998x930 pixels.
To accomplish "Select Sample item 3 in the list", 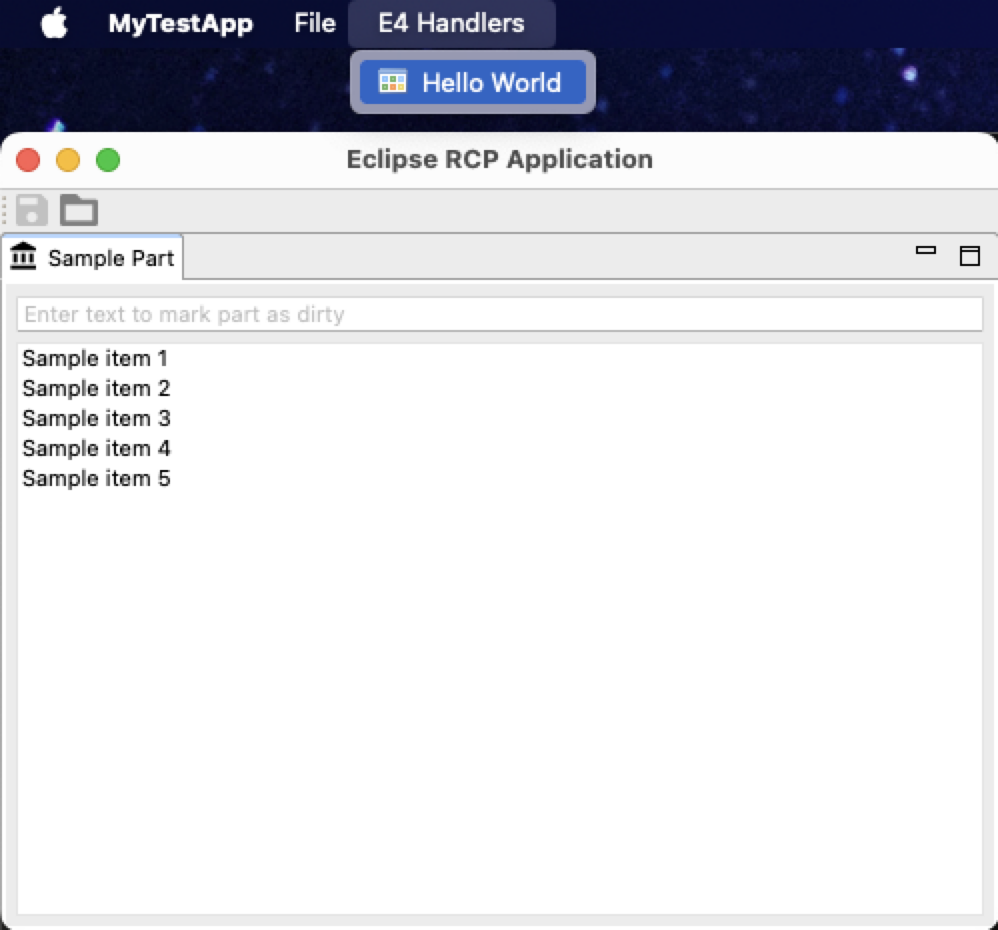I will click(500, 418).
